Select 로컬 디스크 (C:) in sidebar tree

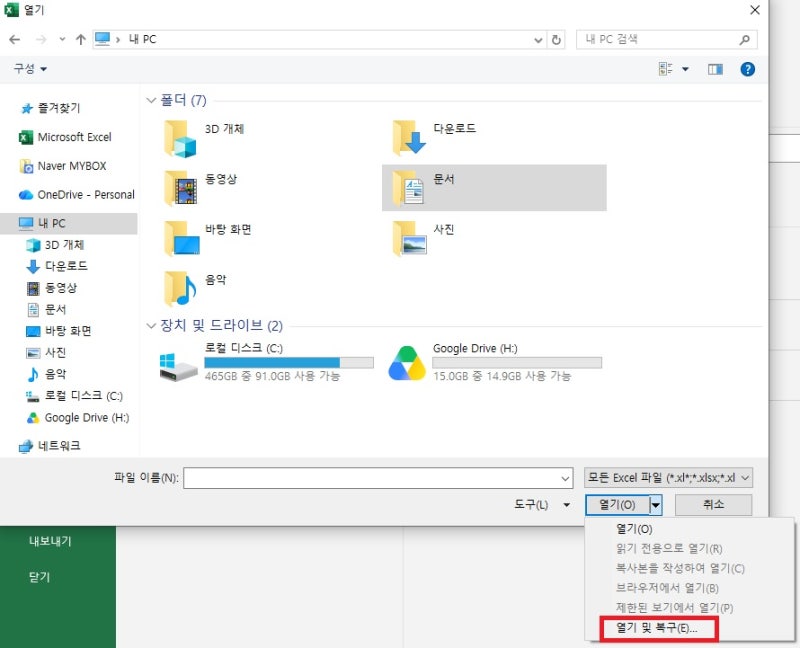(x=74, y=396)
